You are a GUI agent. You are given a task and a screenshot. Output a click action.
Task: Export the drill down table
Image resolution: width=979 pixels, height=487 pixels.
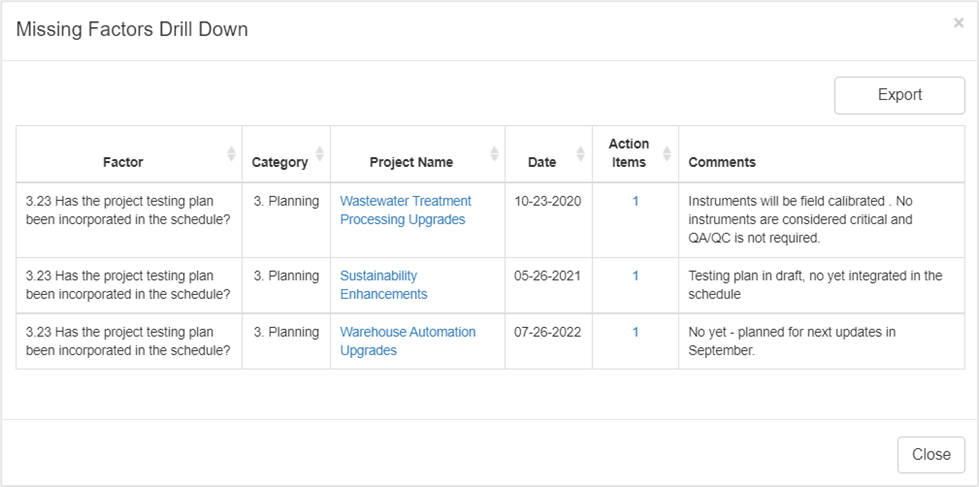(899, 95)
